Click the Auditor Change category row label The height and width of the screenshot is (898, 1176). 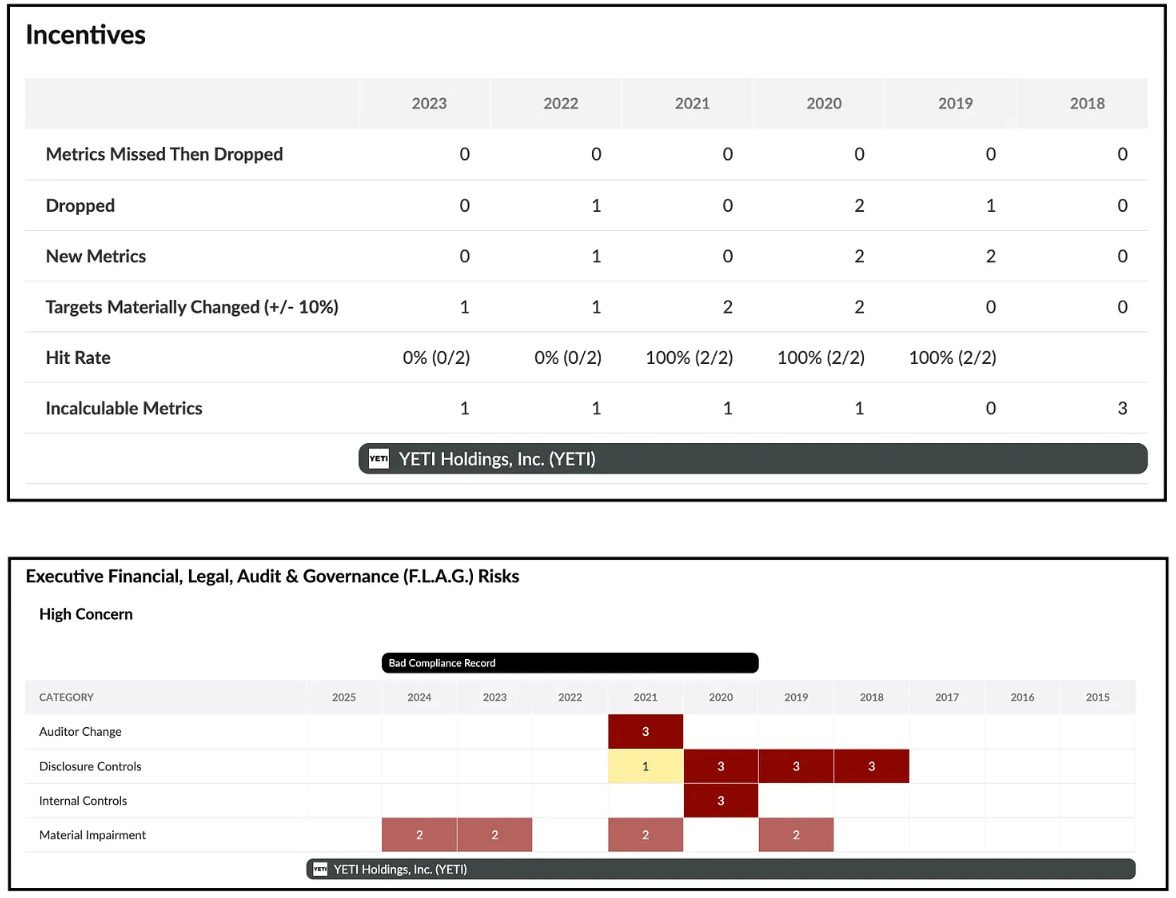coord(80,731)
